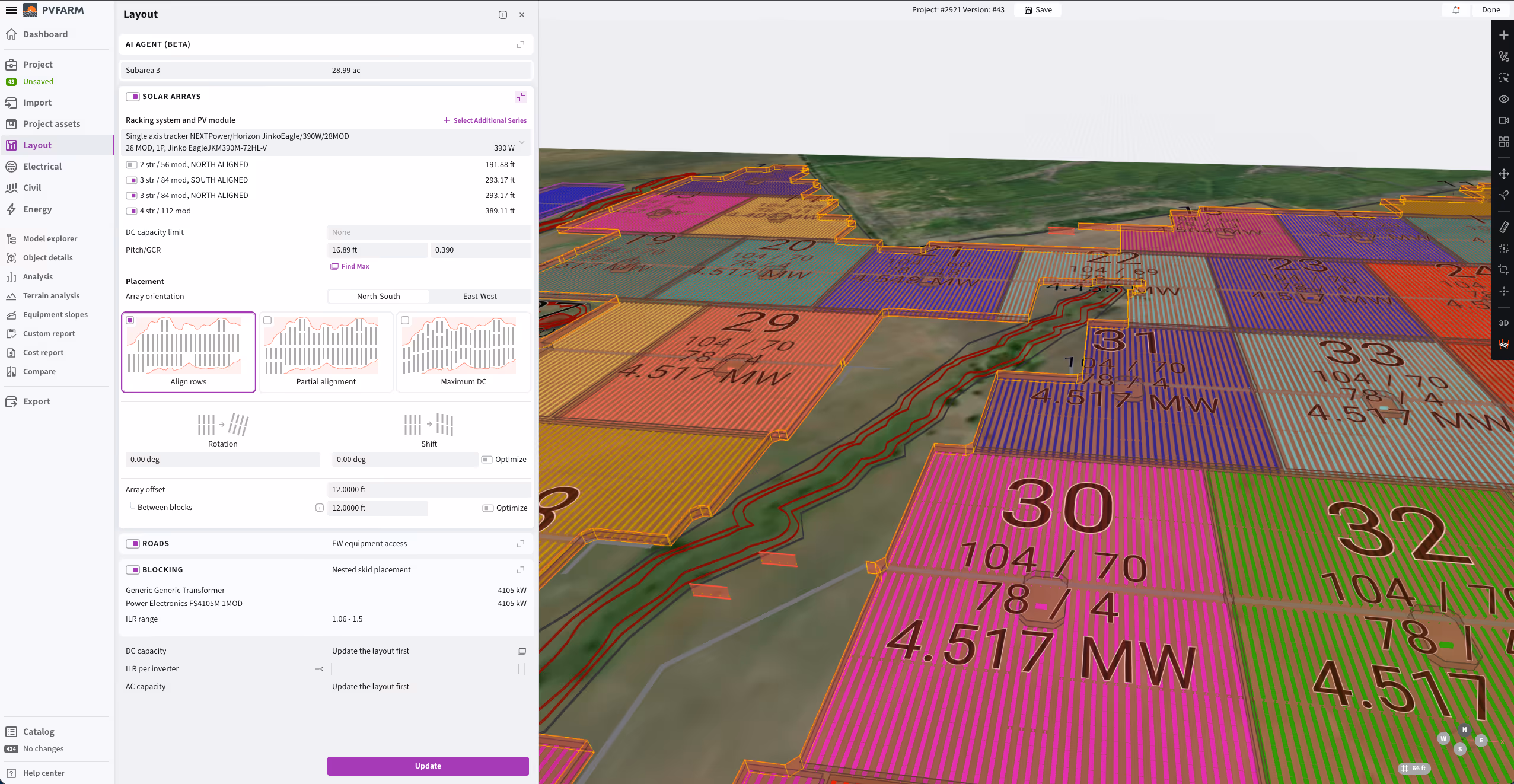Viewport: 1514px width, 784px height.
Task: Click the Rotation 0.00 deg input field
Action: (x=222, y=460)
